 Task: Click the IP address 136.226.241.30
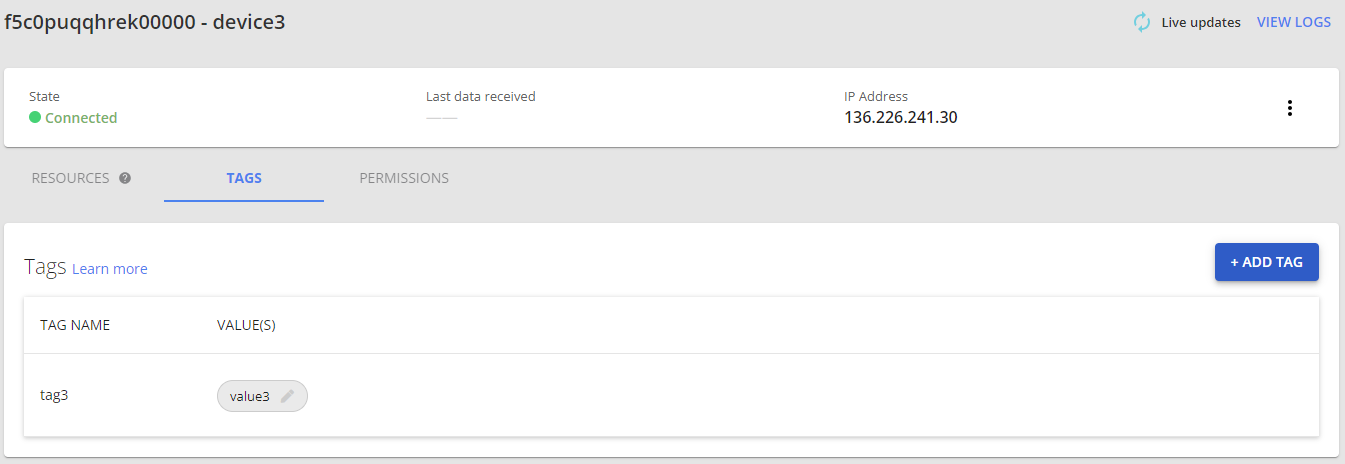(901, 118)
